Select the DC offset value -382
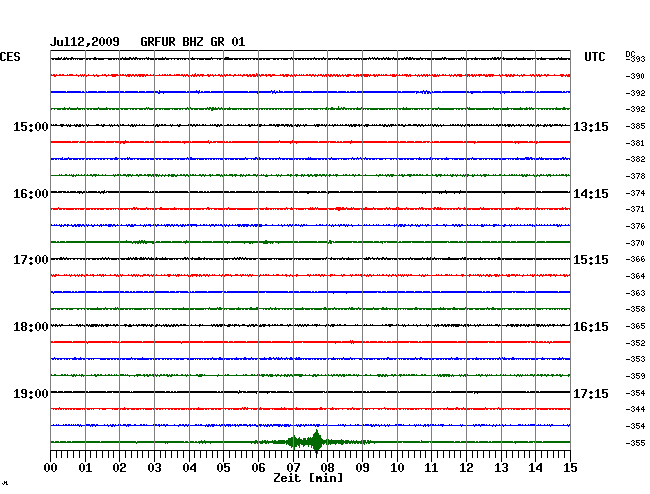This screenshot has width=650, height=494. (x=635, y=159)
